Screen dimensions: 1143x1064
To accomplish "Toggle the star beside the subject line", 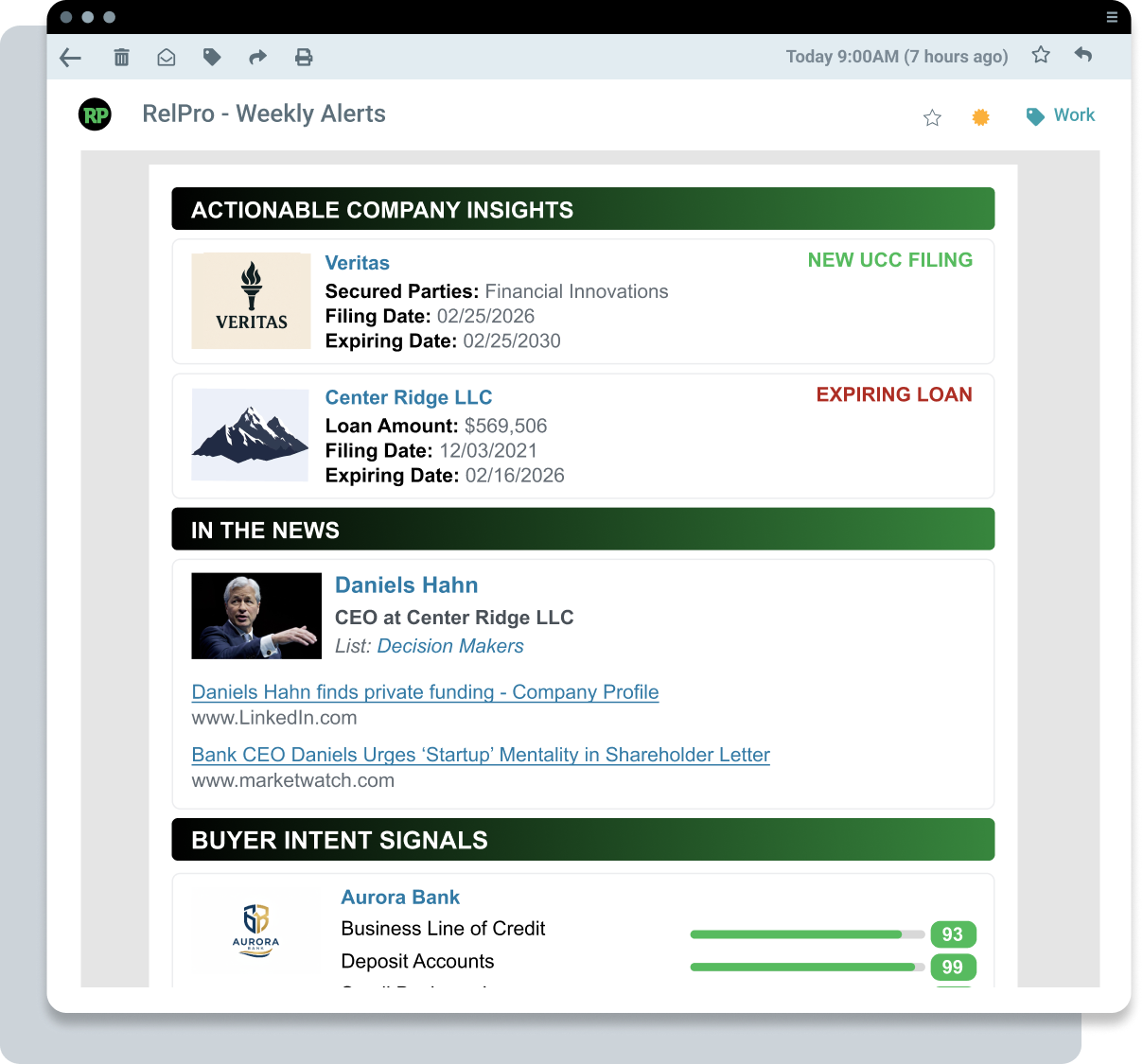I will point(932,117).
